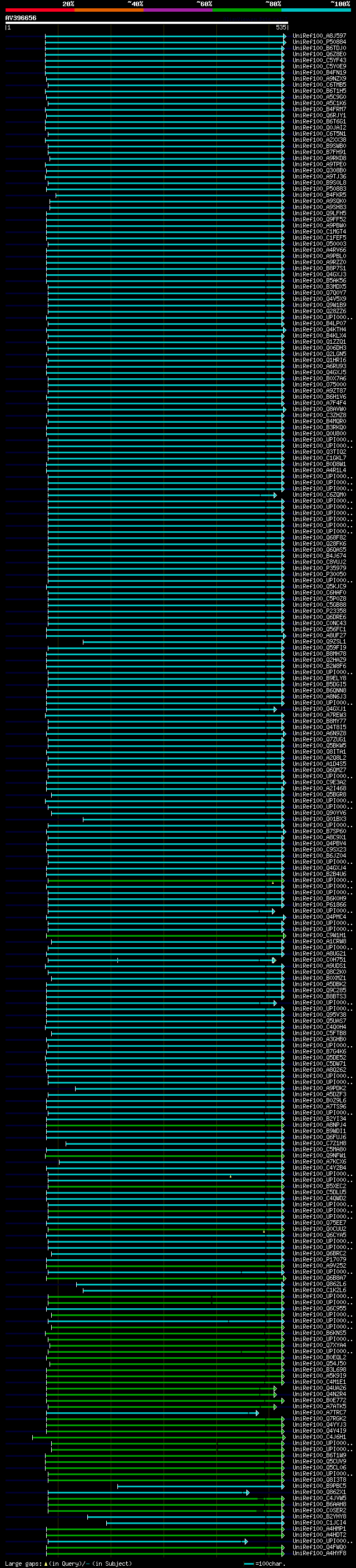Open the UniRef100_B6KNS5 hit
The image size is (356, 1568).
319,1333
